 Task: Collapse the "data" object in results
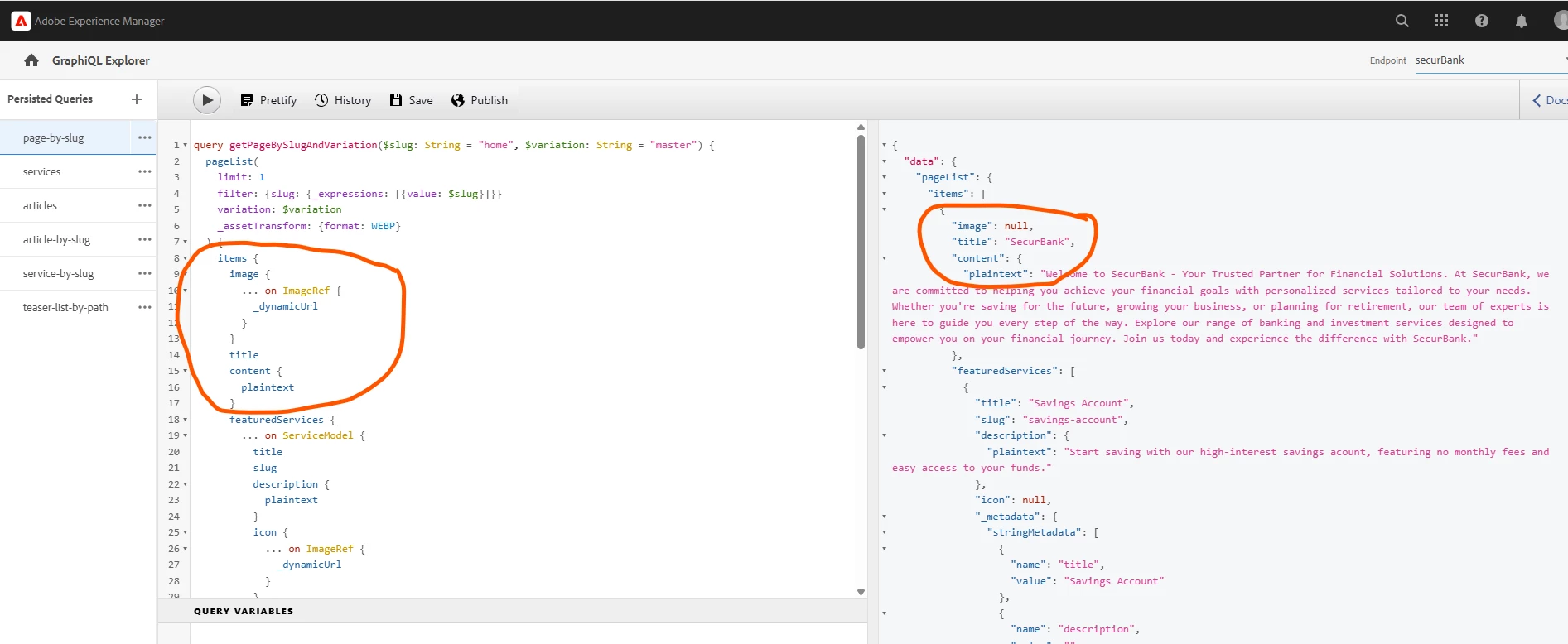(x=885, y=161)
